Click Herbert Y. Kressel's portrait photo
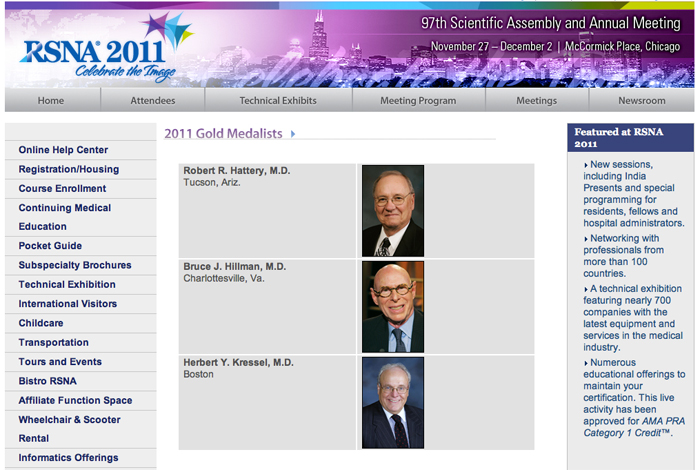Viewport: 700px width, 470px height. [393, 402]
